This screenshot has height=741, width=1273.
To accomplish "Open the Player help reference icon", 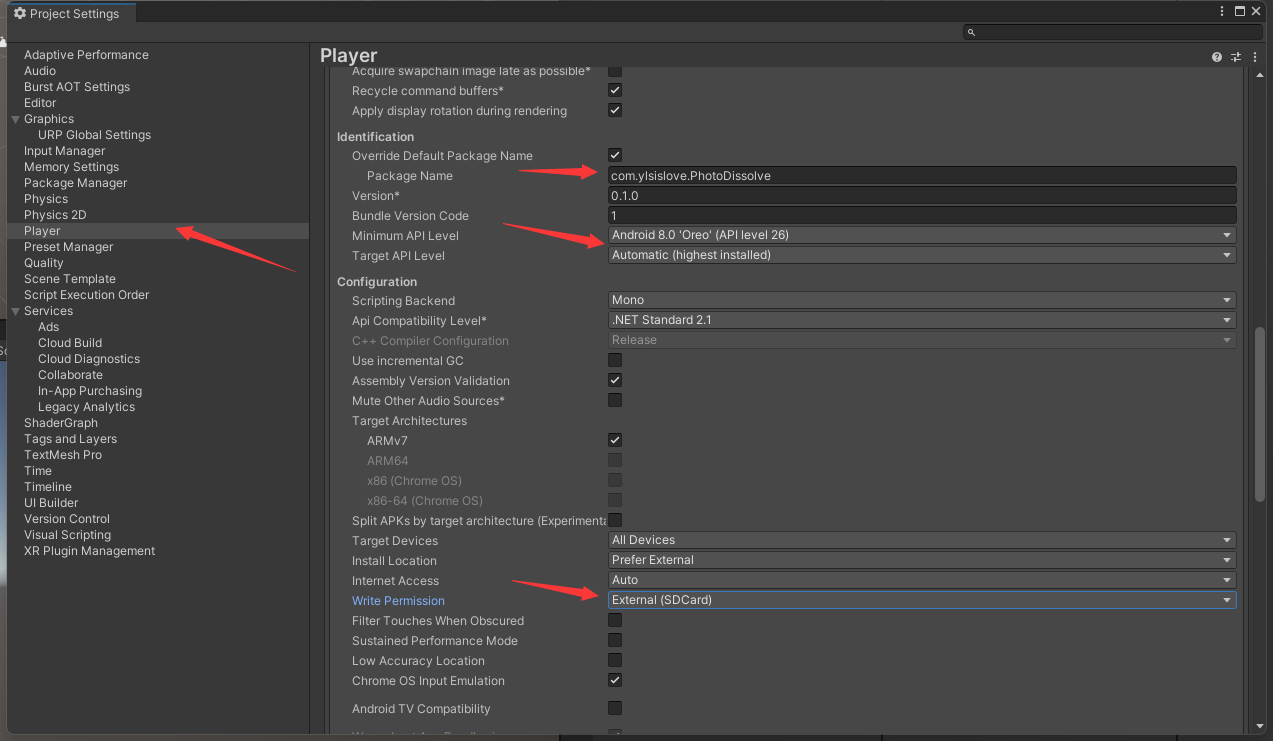I will tap(1216, 58).
